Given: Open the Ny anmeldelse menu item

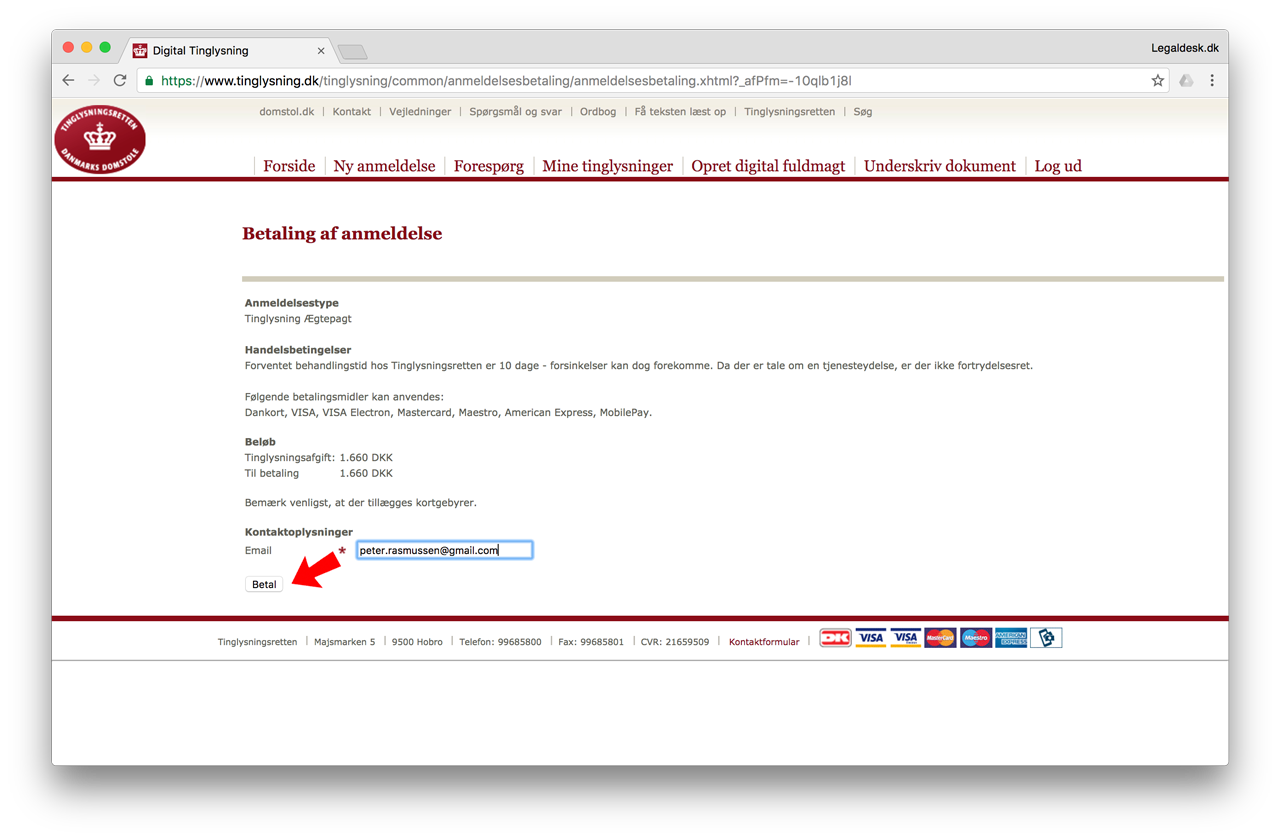Looking at the screenshot, I should [x=384, y=166].
